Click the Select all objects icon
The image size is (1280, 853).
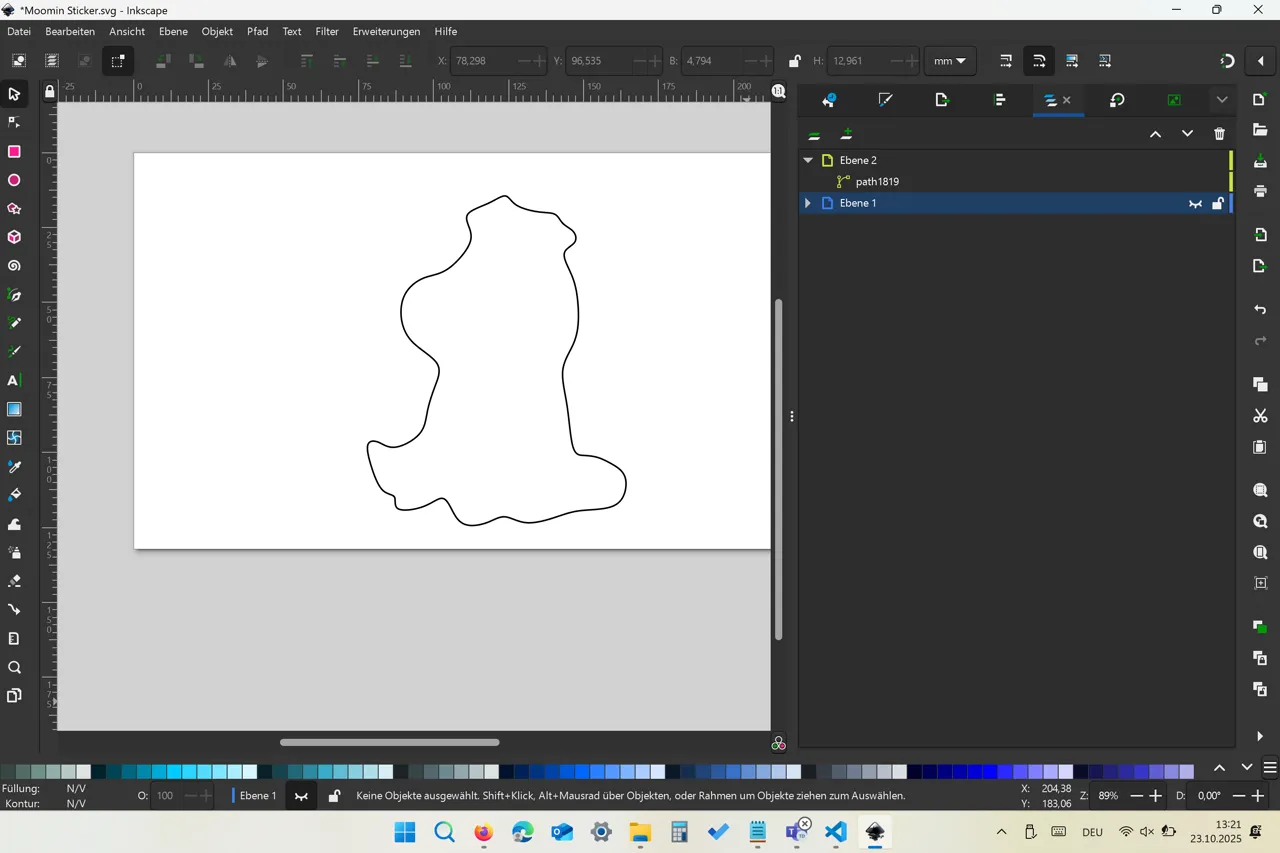[x=19, y=61]
